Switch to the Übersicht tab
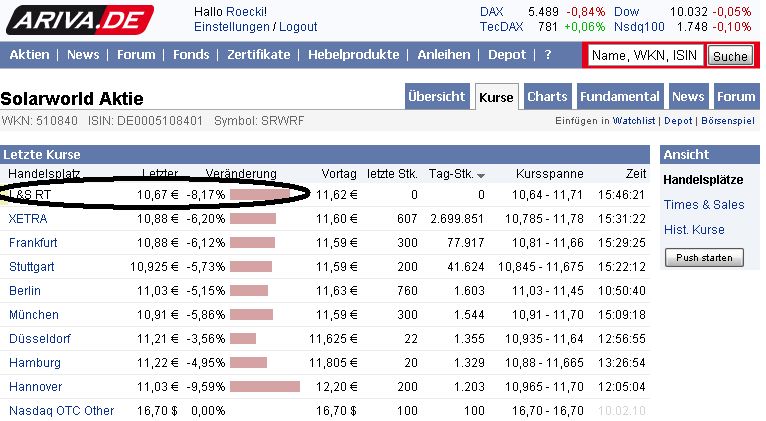The image size is (766, 421). pos(437,97)
